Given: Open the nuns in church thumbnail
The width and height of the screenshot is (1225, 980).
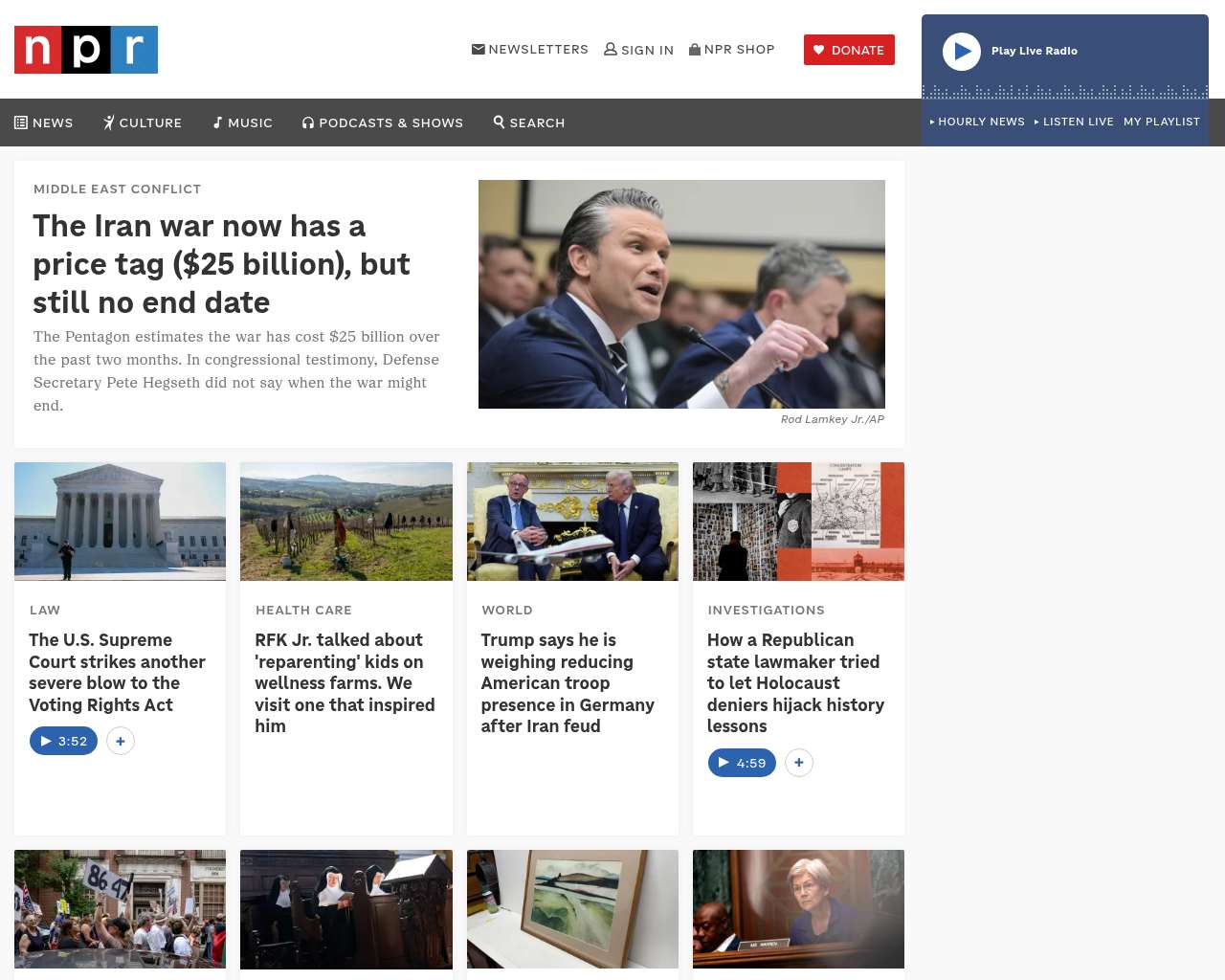Looking at the screenshot, I should pos(346,909).
